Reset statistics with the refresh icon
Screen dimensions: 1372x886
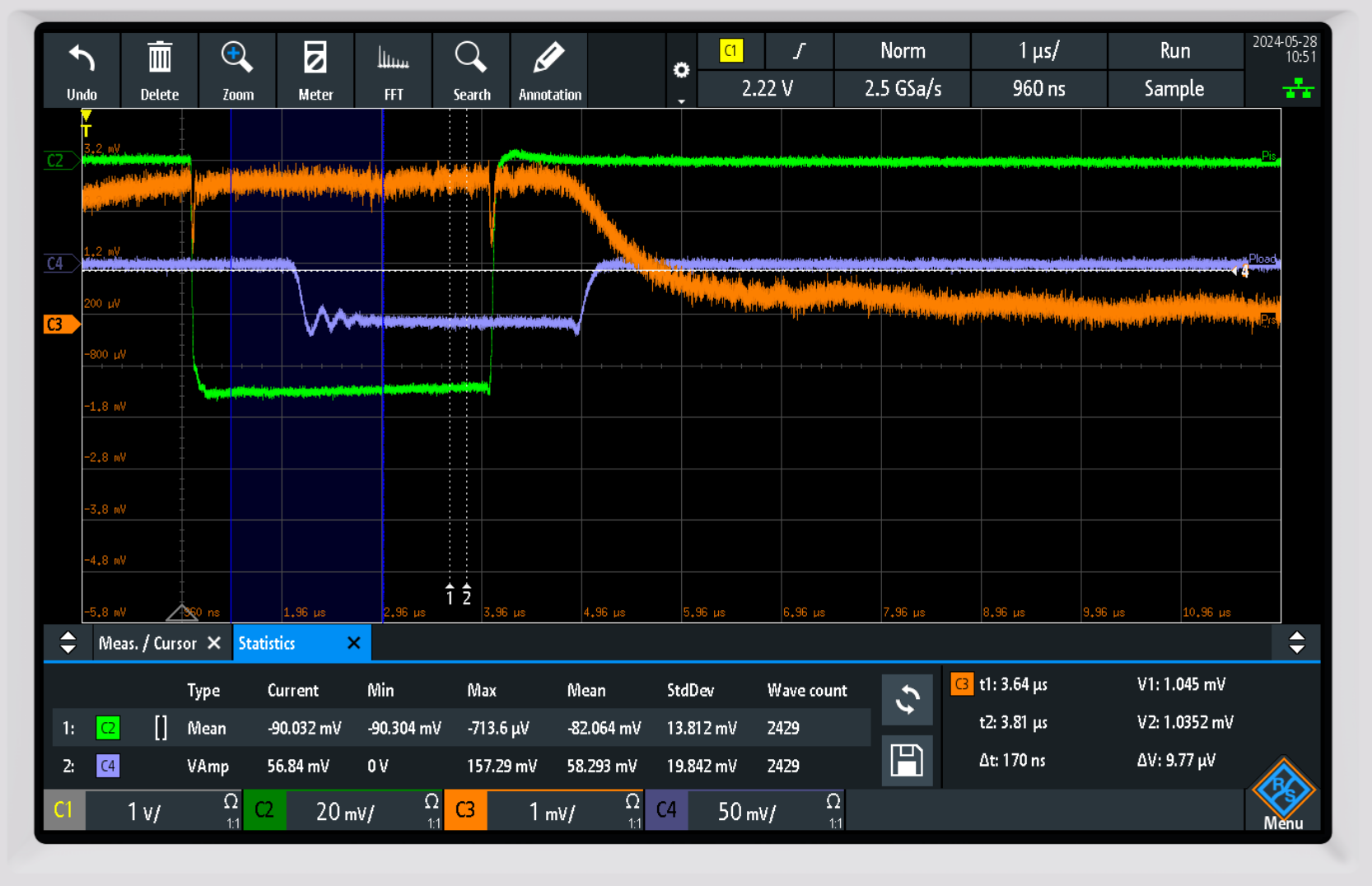tap(907, 700)
